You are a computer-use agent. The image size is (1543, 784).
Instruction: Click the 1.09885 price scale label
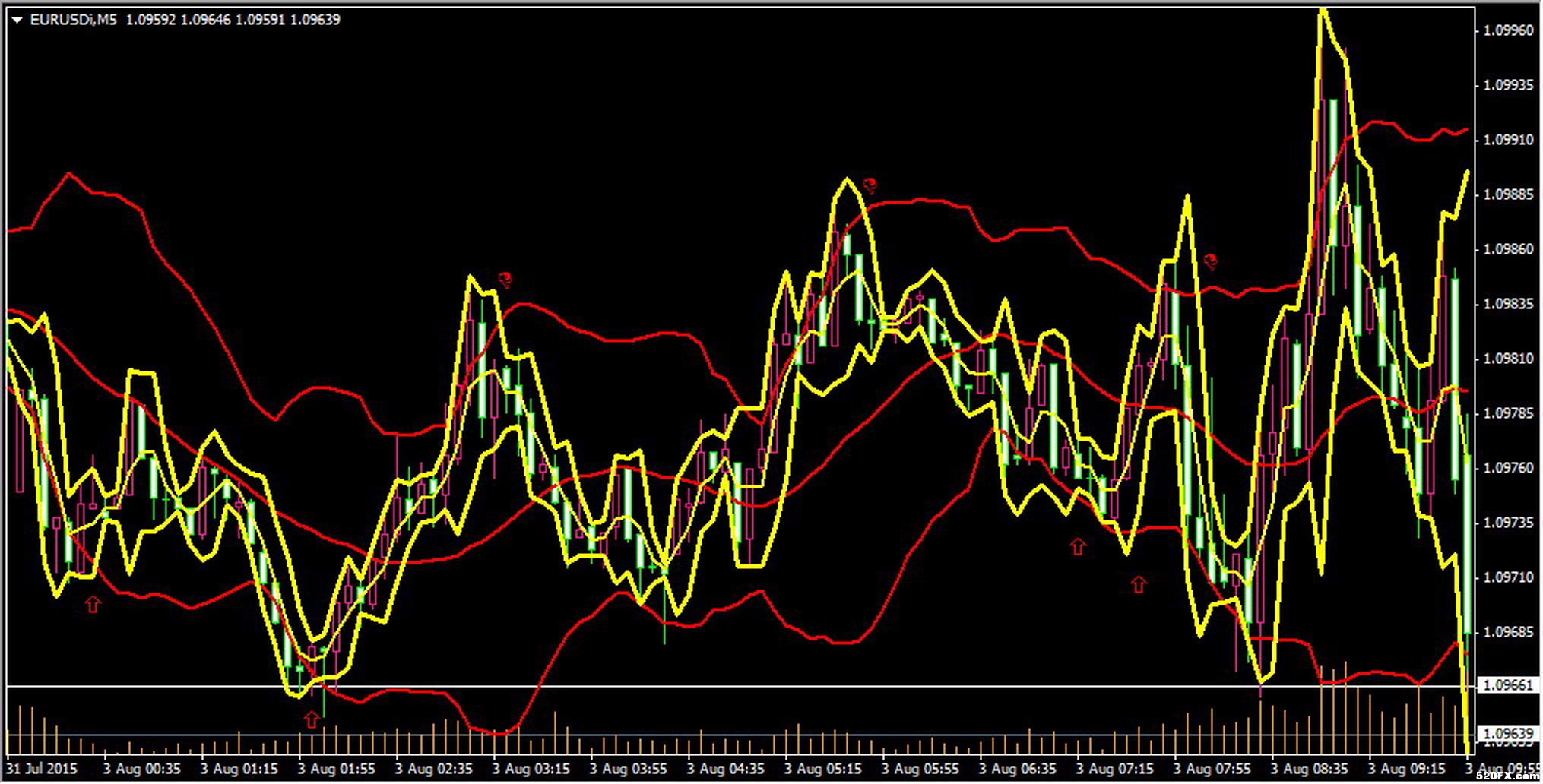(1508, 194)
